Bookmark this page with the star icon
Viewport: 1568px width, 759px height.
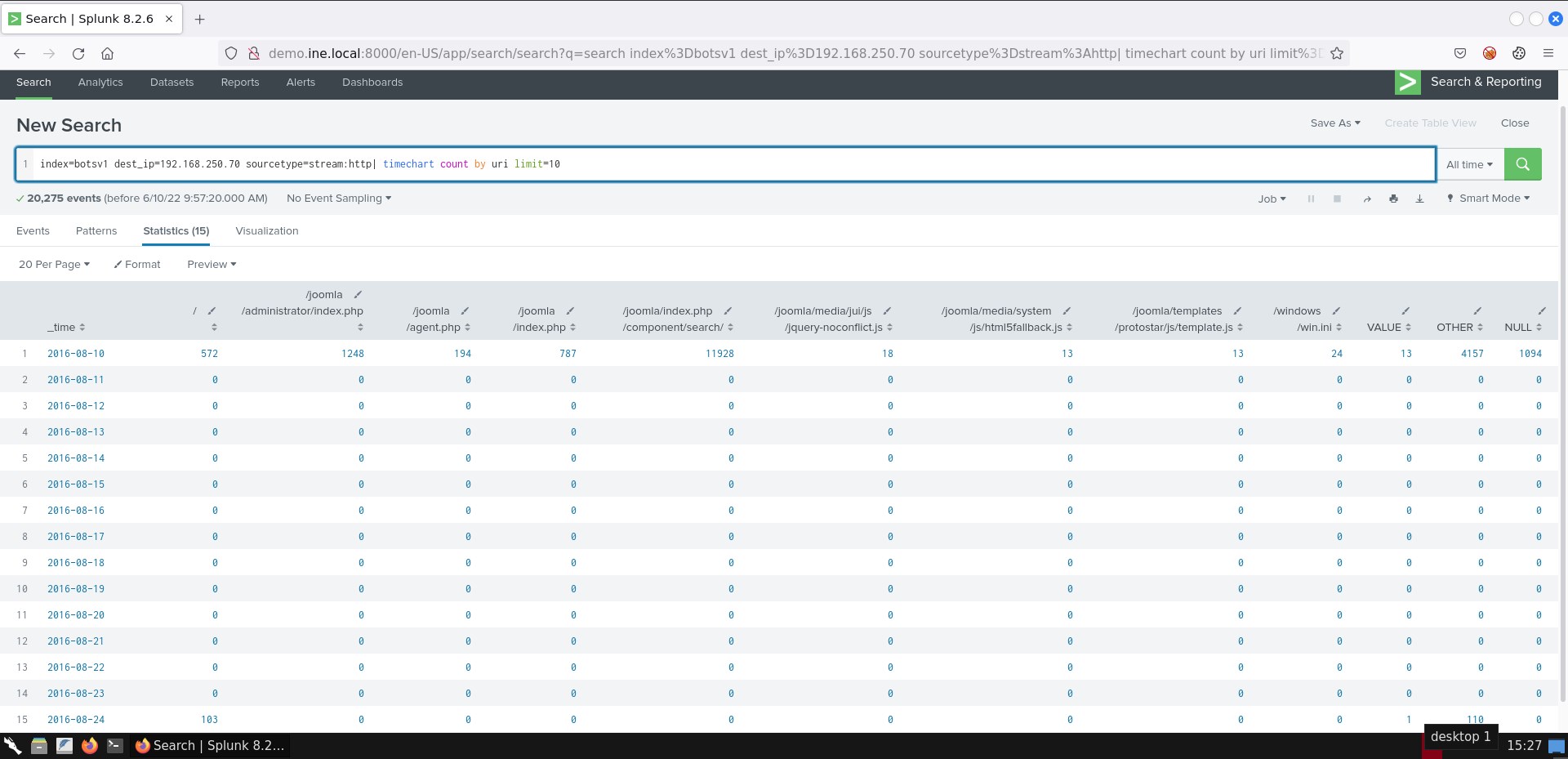click(1337, 54)
